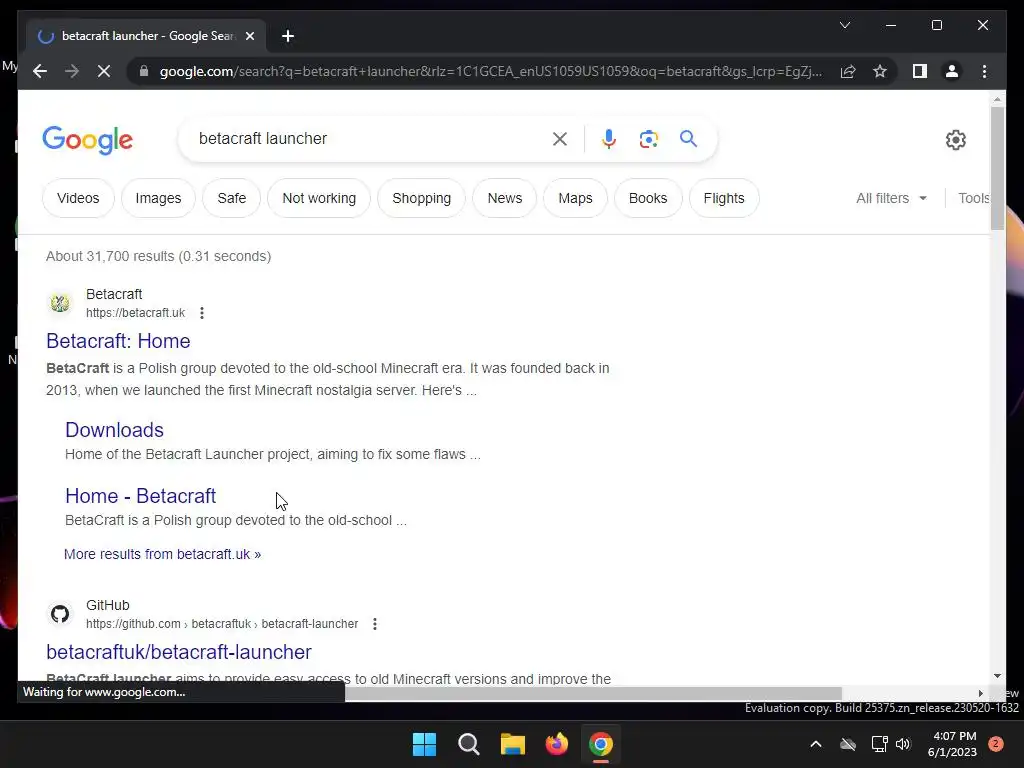Click the magnifier search button
The height and width of the screenshot is (768, 1024).
coord(688,138)
